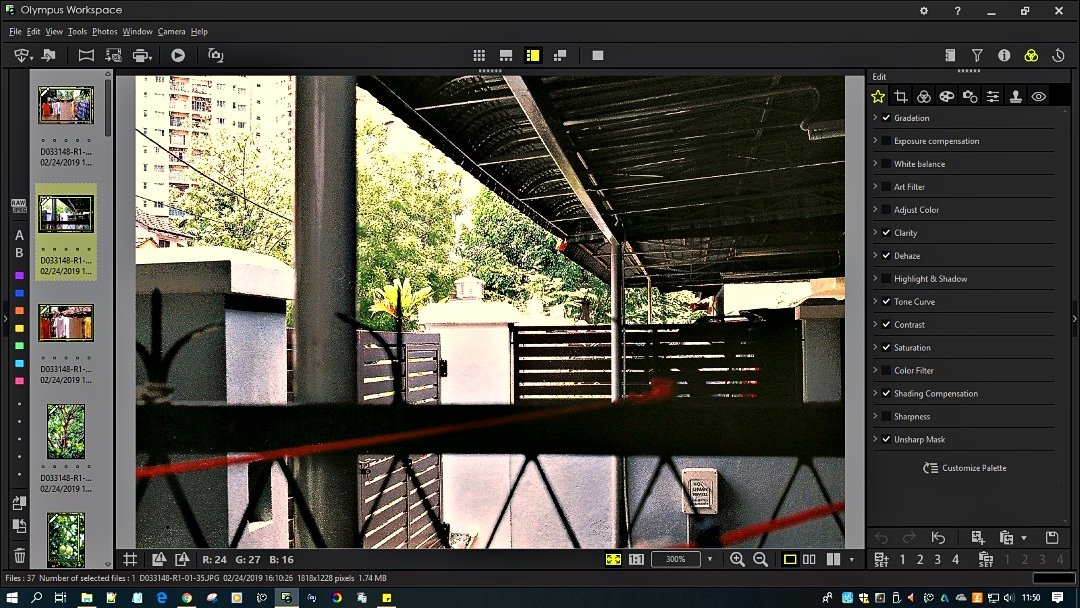Show image at 1:1 size
The image size is (1080, 608).
point(636,559)
